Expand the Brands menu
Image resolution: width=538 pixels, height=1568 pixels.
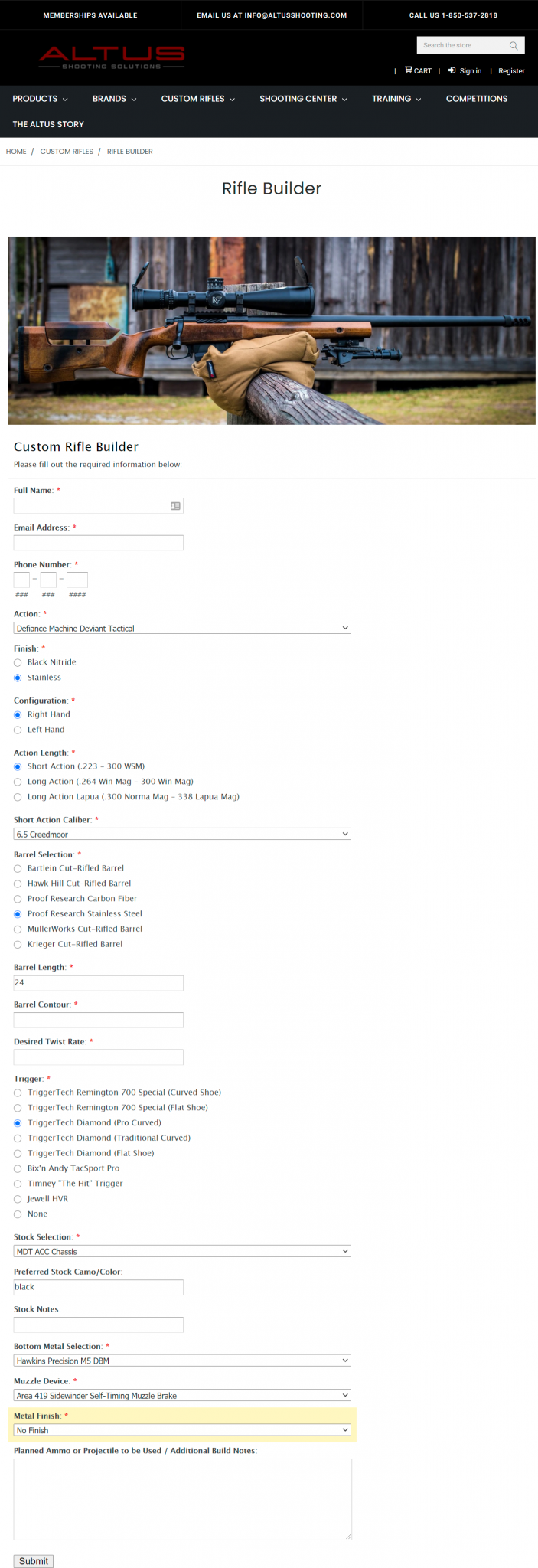pyautogui.click(x=115, y=99)
